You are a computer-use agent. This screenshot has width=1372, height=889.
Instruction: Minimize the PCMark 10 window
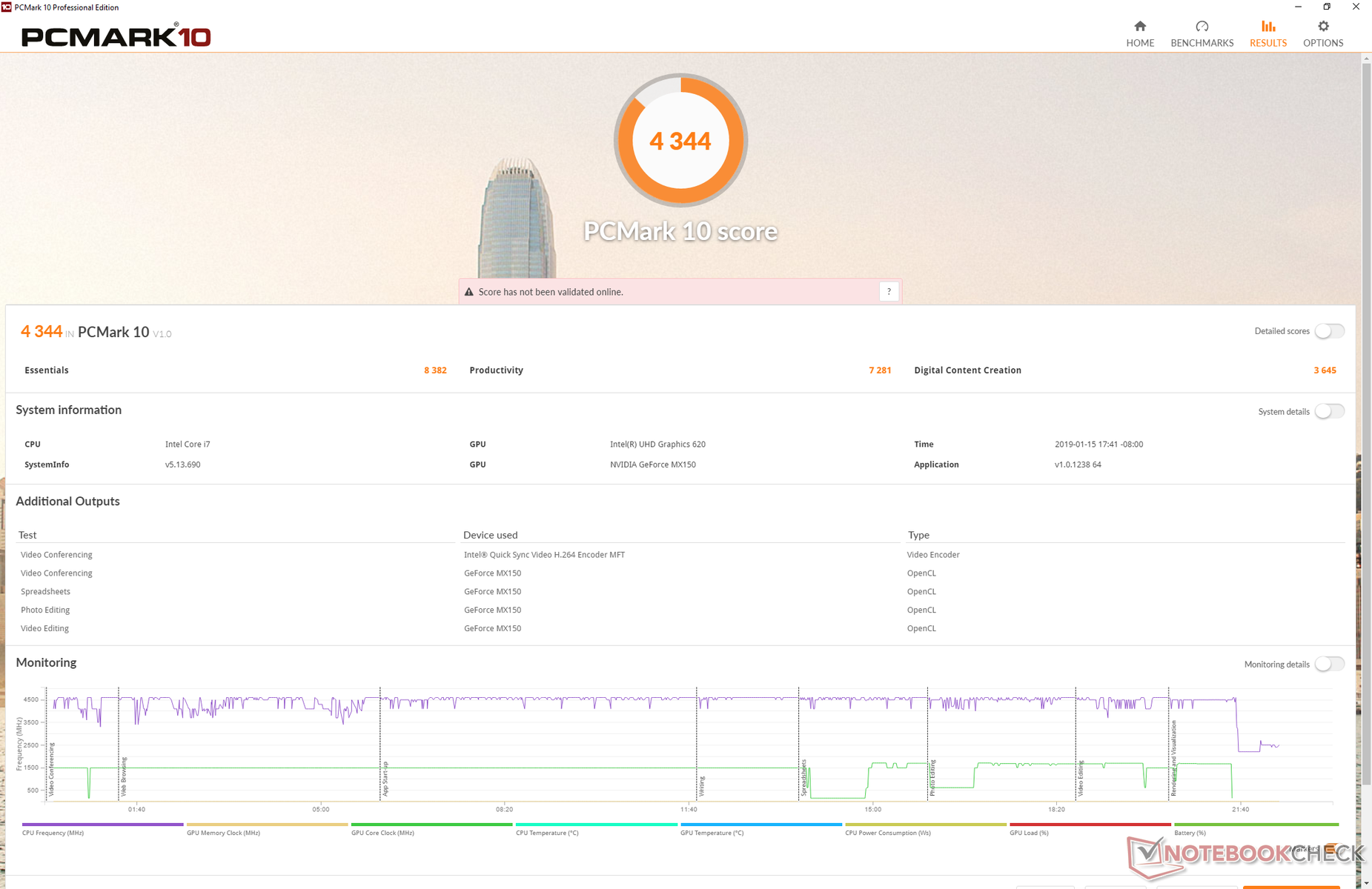1298,7
